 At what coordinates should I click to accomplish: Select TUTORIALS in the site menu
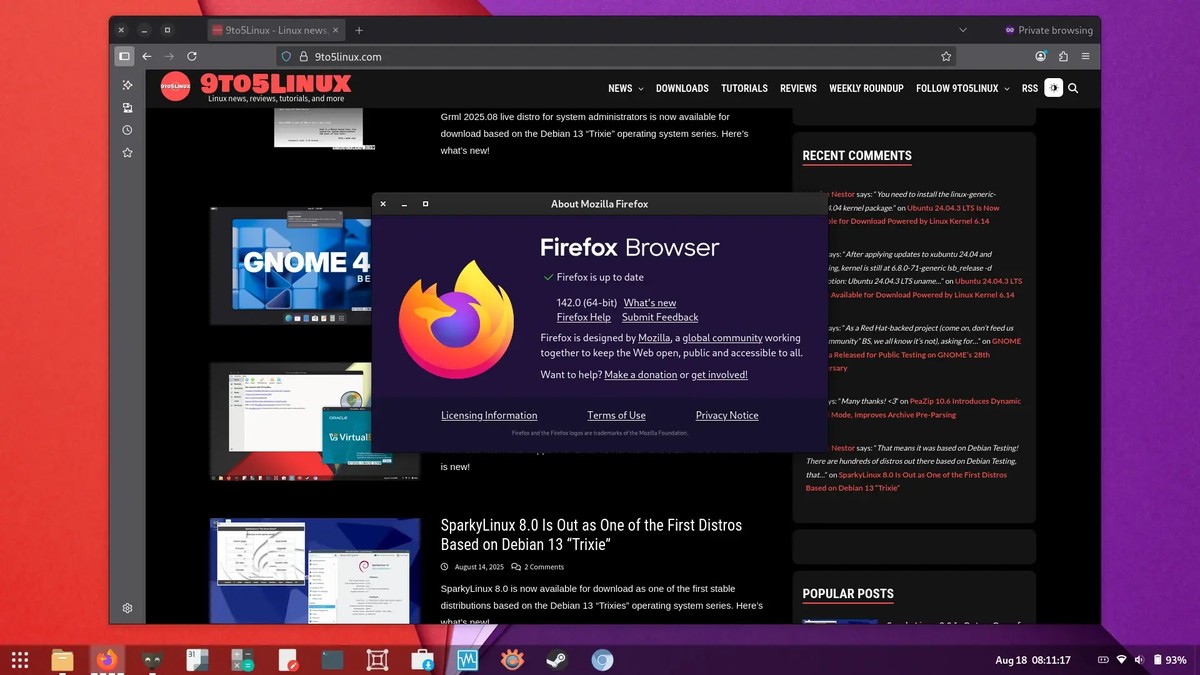[x=744, y=89]
